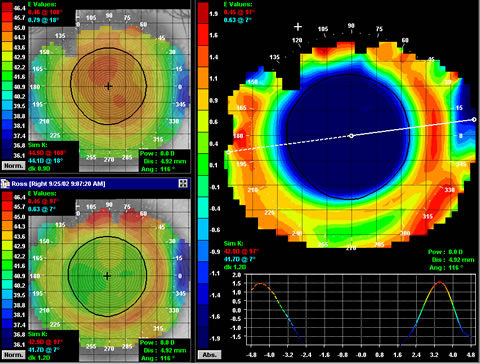Pick the 38.1 blue swatch in Ross window

pos(7,314)
